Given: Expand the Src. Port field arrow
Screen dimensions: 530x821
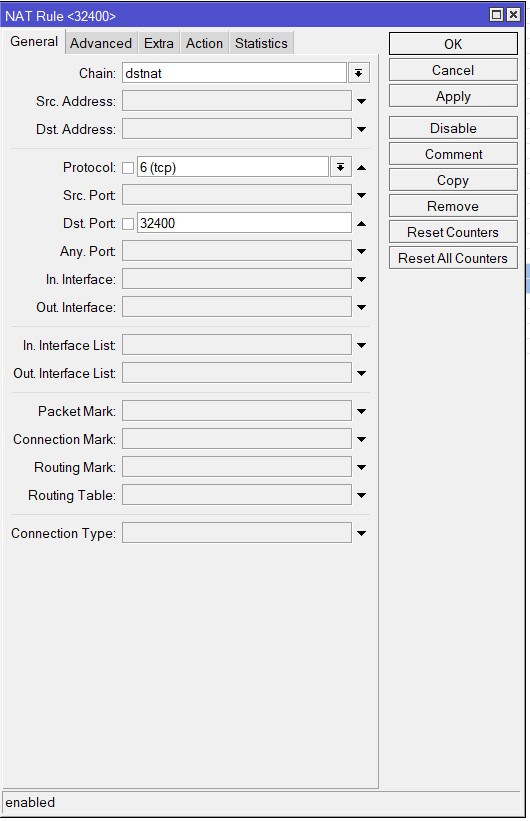Looking at the screenshot, I should click(x=361, y=195).
